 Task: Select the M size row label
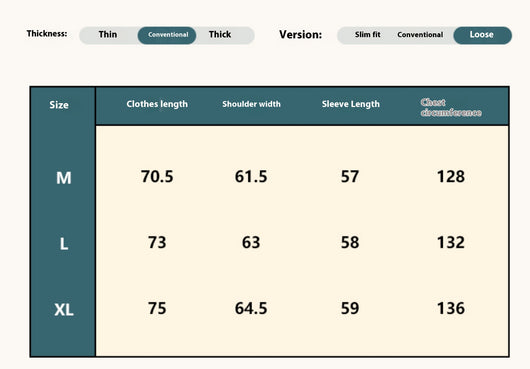tap(64, 178)
